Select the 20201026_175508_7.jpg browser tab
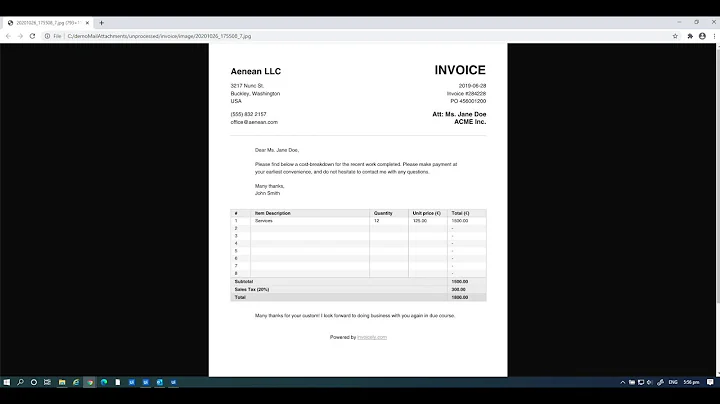720x404 pixels. coord(48,22)
